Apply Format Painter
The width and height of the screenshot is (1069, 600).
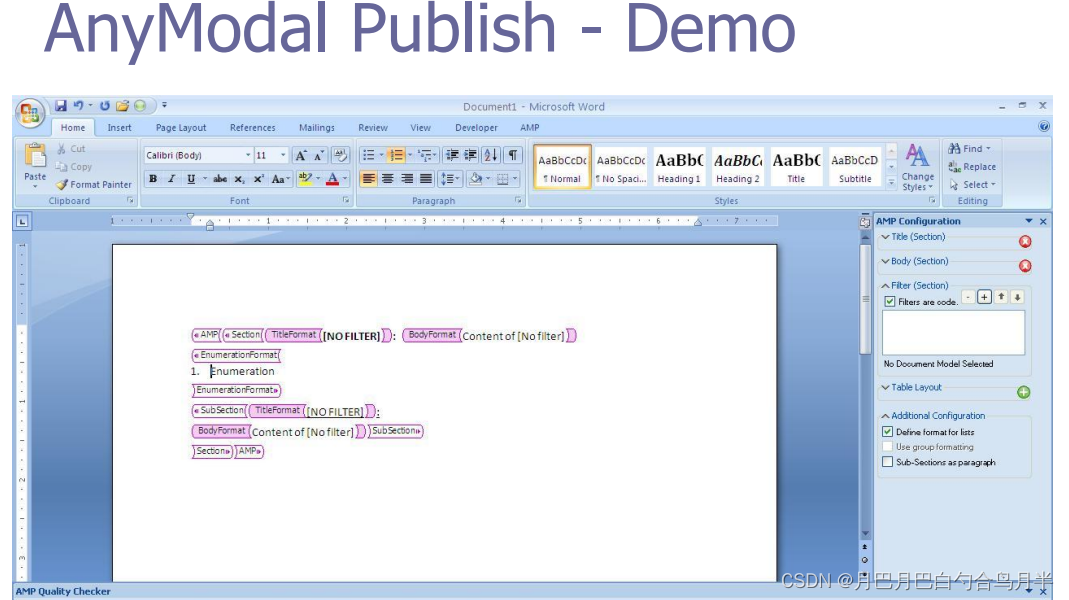pyautogui.click(x=94, y=185)
